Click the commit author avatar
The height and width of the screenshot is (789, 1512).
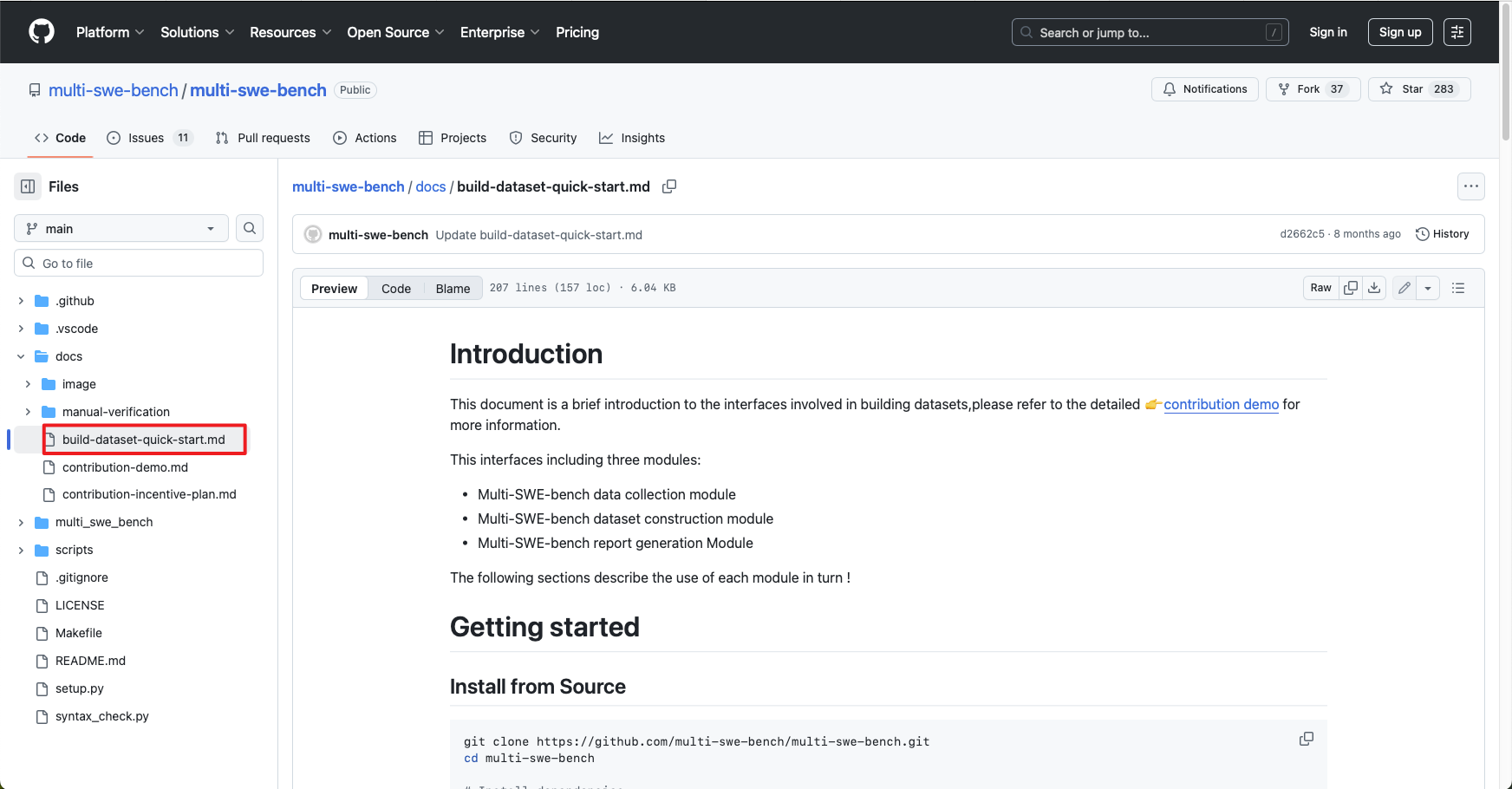(313, 234)
